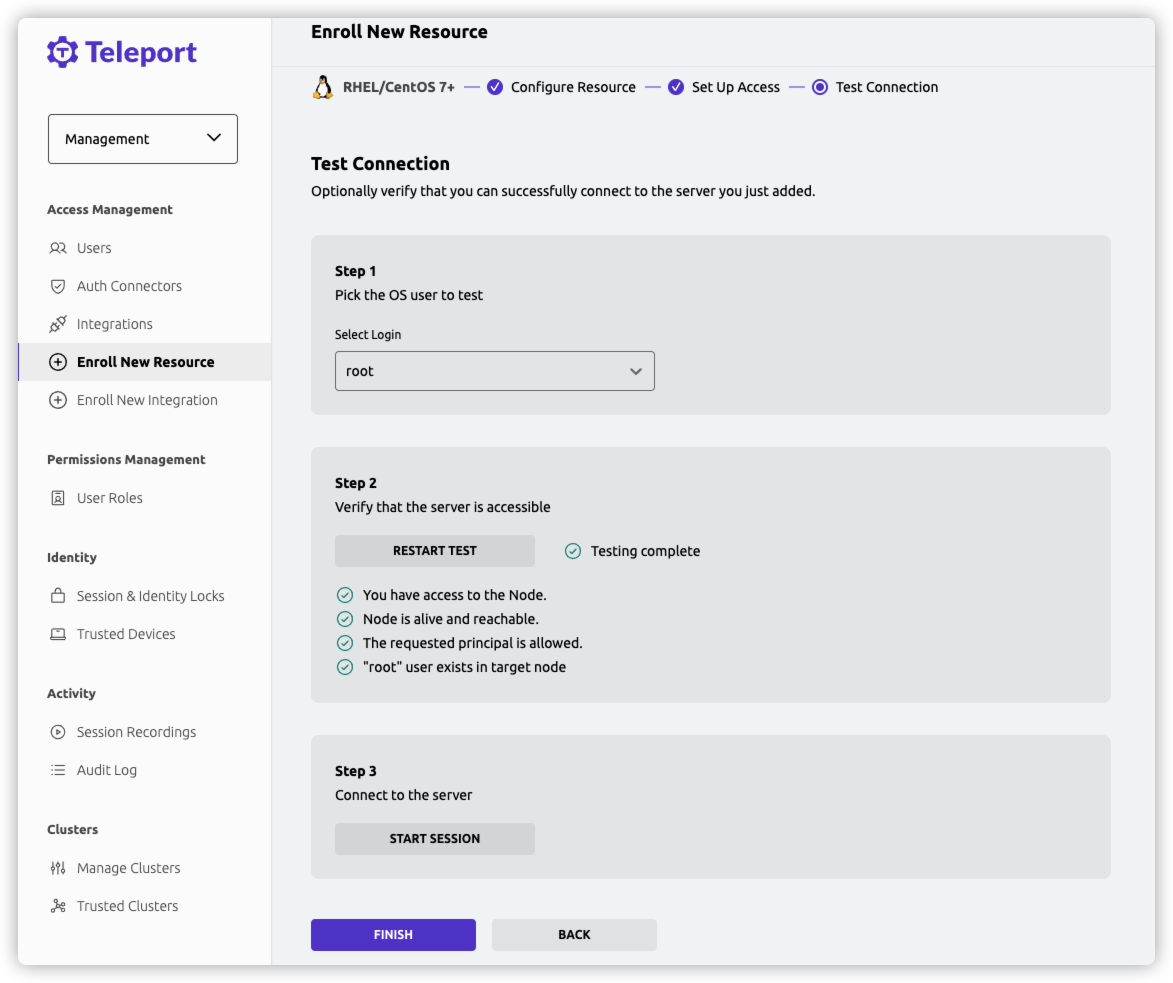
Task: Open the Integrations plug icon
Action: [58, 324]
